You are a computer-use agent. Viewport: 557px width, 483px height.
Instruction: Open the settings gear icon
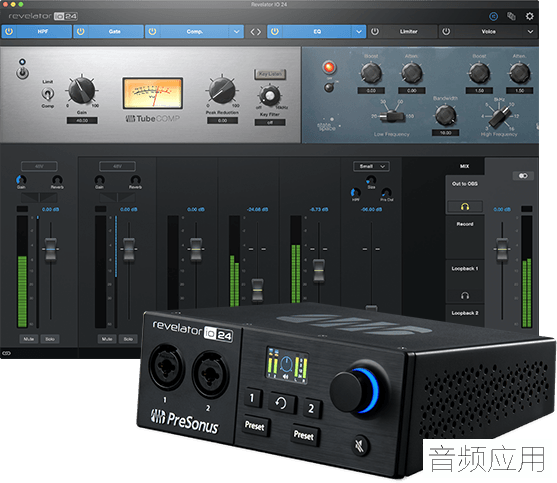click(529, 16)
